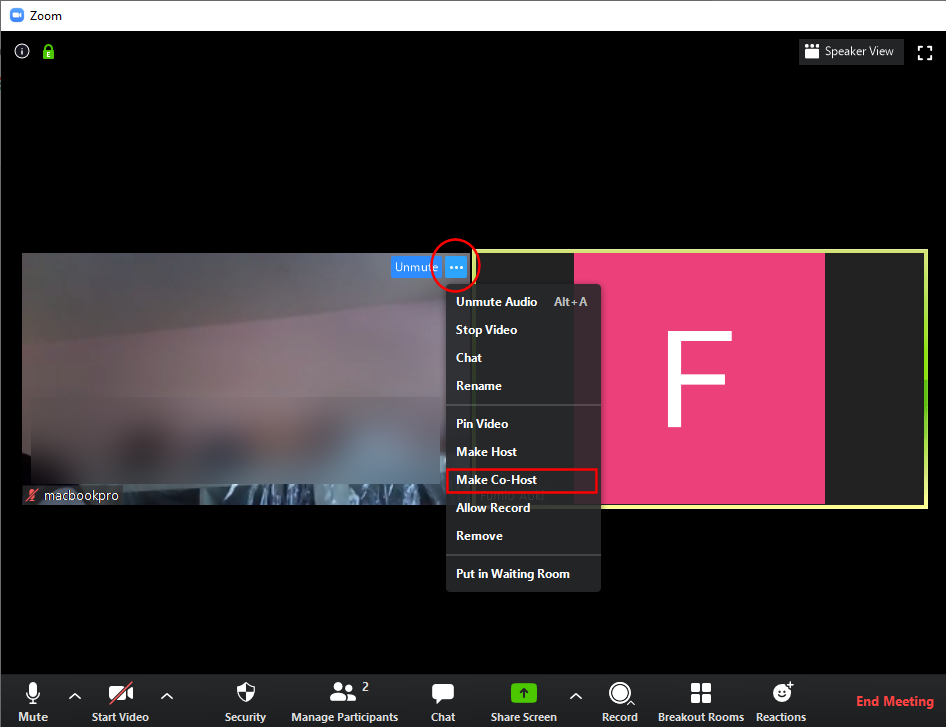
Task: Click the green encryption lock icon
Action: tap(48, 51)
